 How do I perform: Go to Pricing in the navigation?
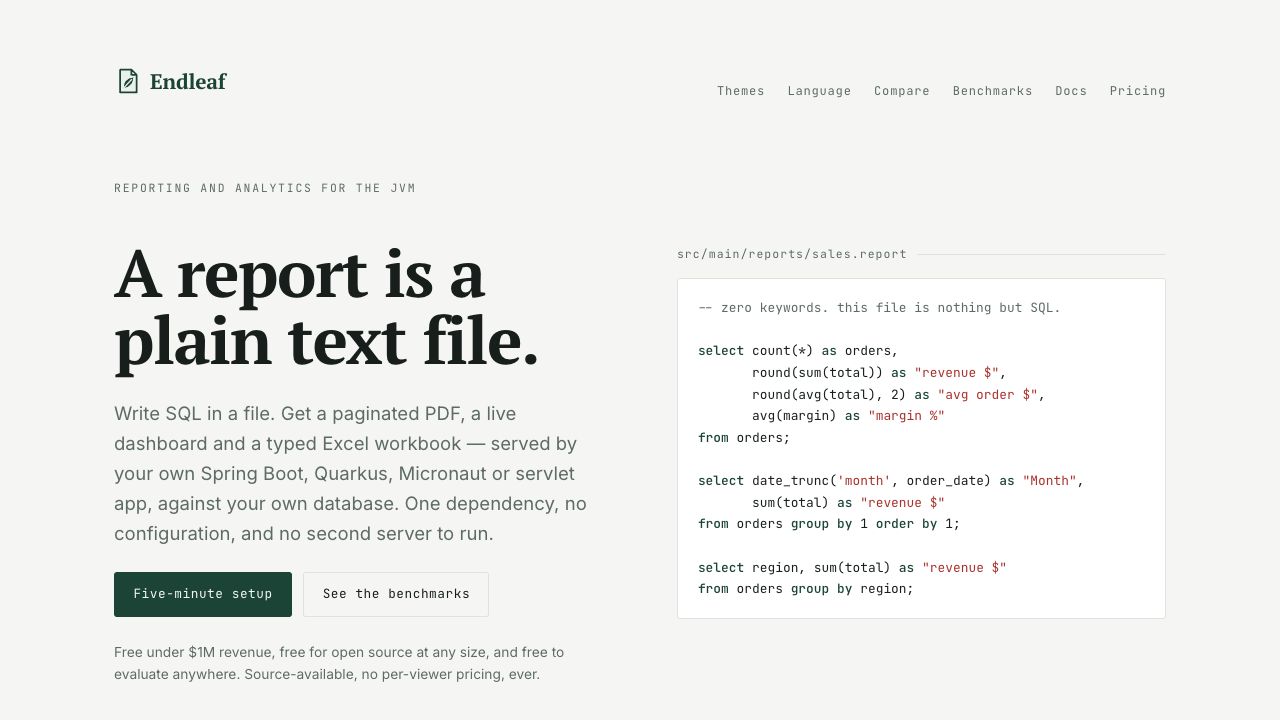point(1137,91)
